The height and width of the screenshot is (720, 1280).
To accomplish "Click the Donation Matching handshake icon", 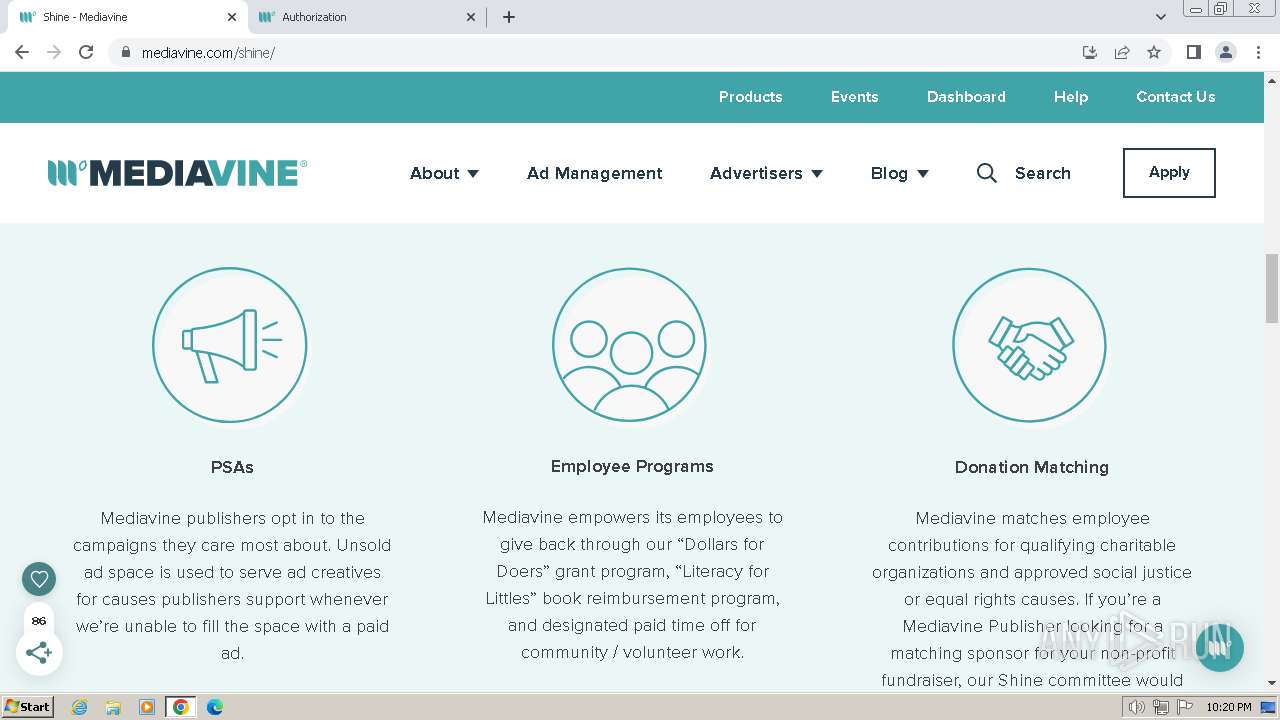I will [1030, 345].
